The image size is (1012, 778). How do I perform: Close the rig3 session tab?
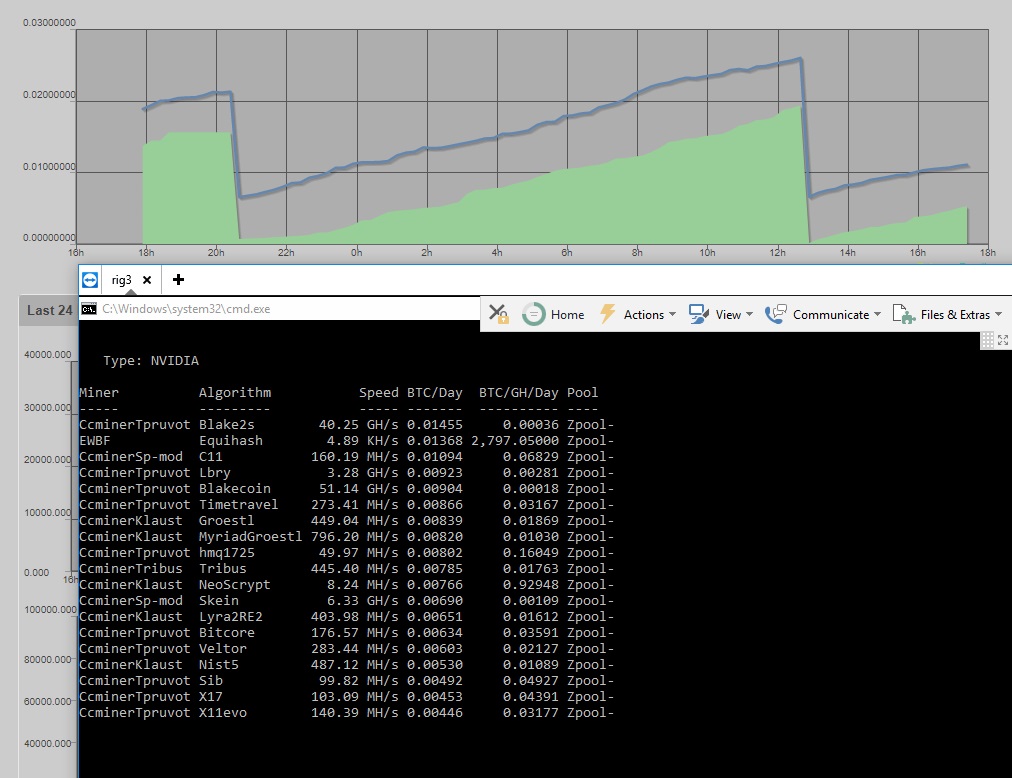(147, 280)
